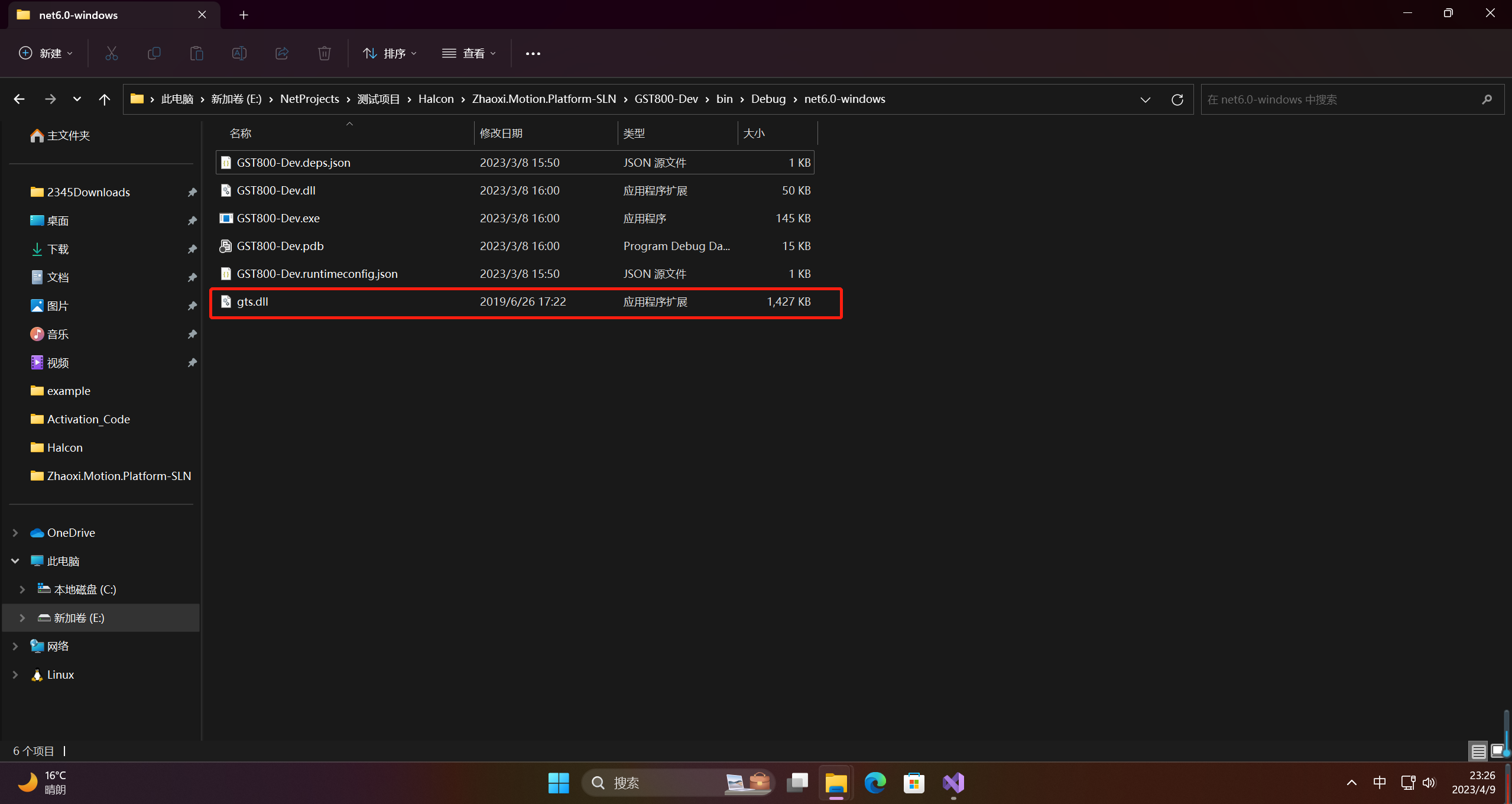This screenshot has width=1512, height=804.
Task: Click the Refresh icon beside address bar
Action: coord(1177,99)
